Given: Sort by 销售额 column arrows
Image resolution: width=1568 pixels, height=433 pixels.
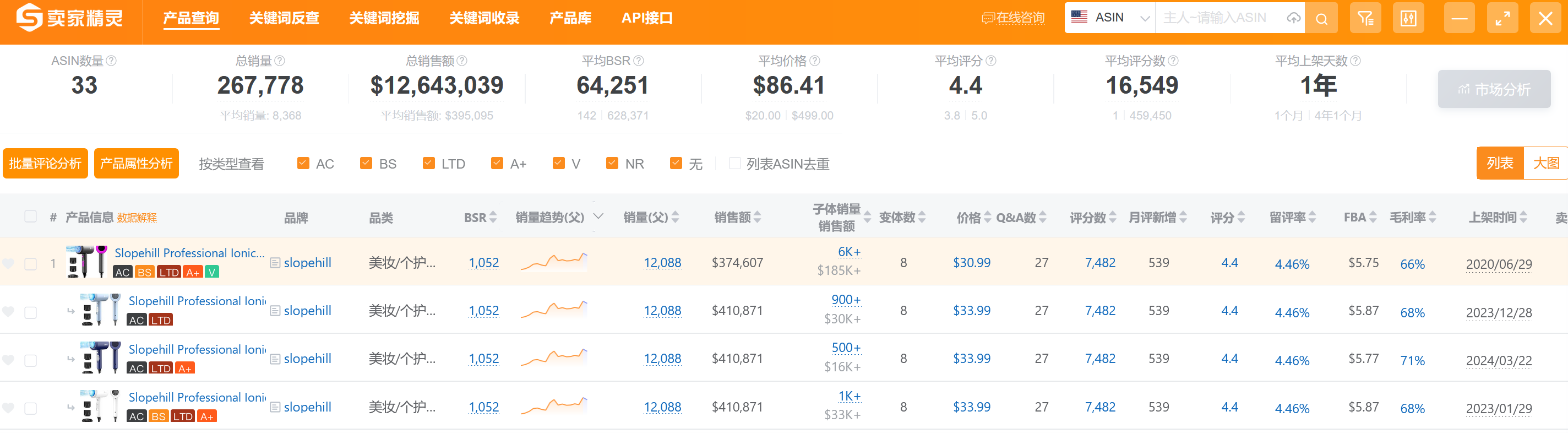Looking at the screenshot, I should click(x=758, y=218).
